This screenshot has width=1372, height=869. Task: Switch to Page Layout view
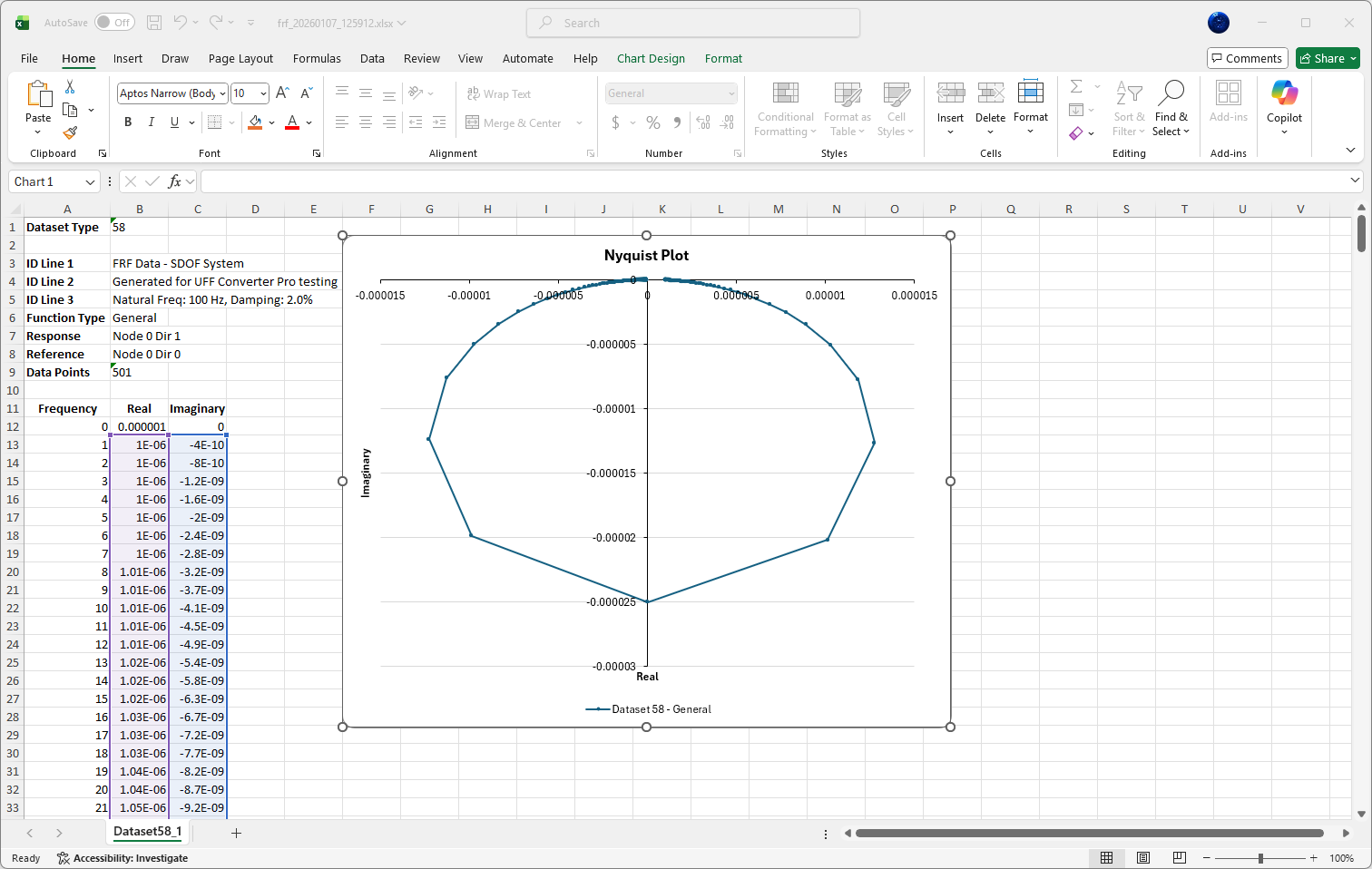tap(1142, 858)
